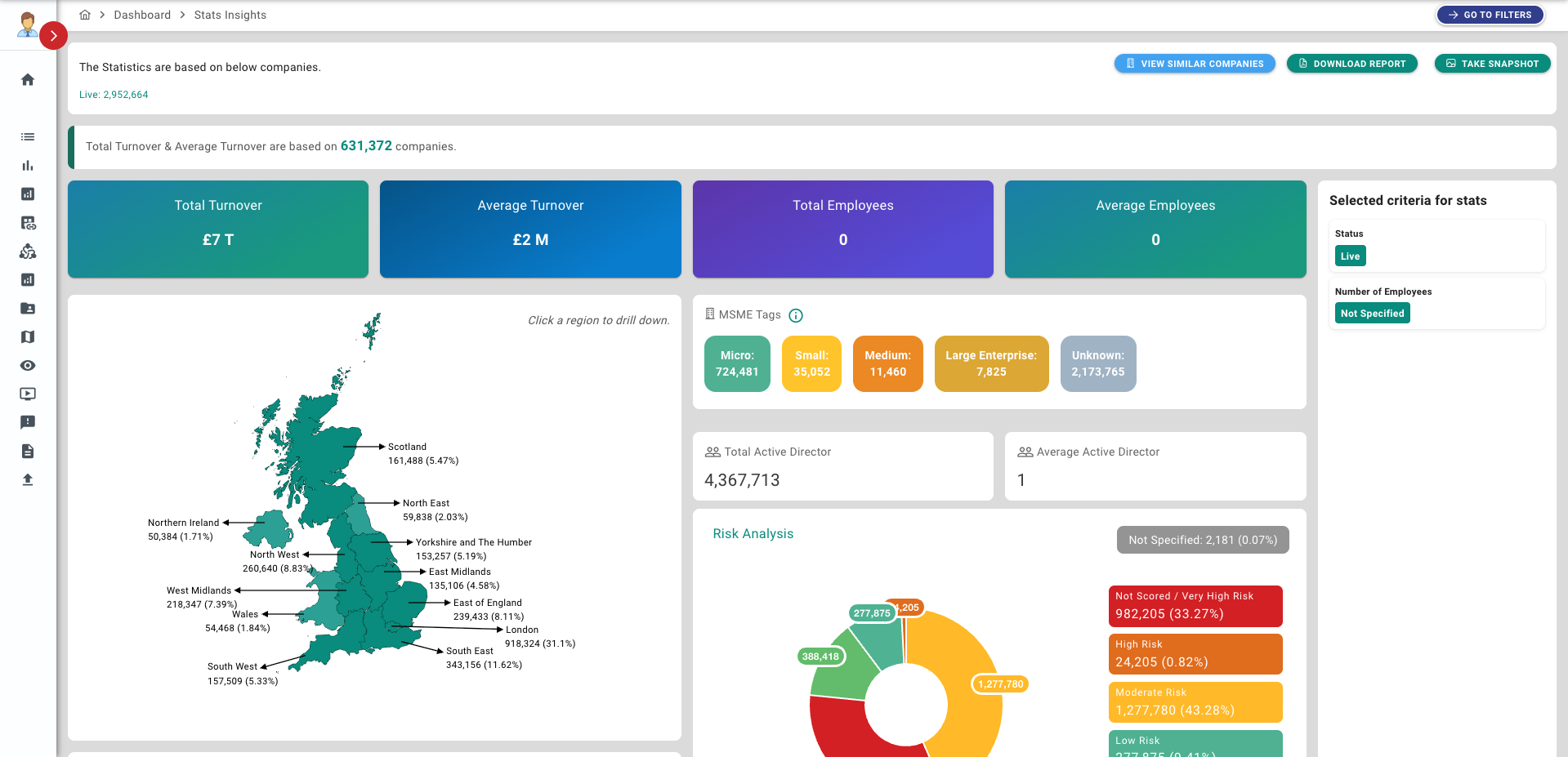Select the Micro MSME tag
Image resolution: width=1568 pixels, height=757 pixels.
click(x=737, y=363)
